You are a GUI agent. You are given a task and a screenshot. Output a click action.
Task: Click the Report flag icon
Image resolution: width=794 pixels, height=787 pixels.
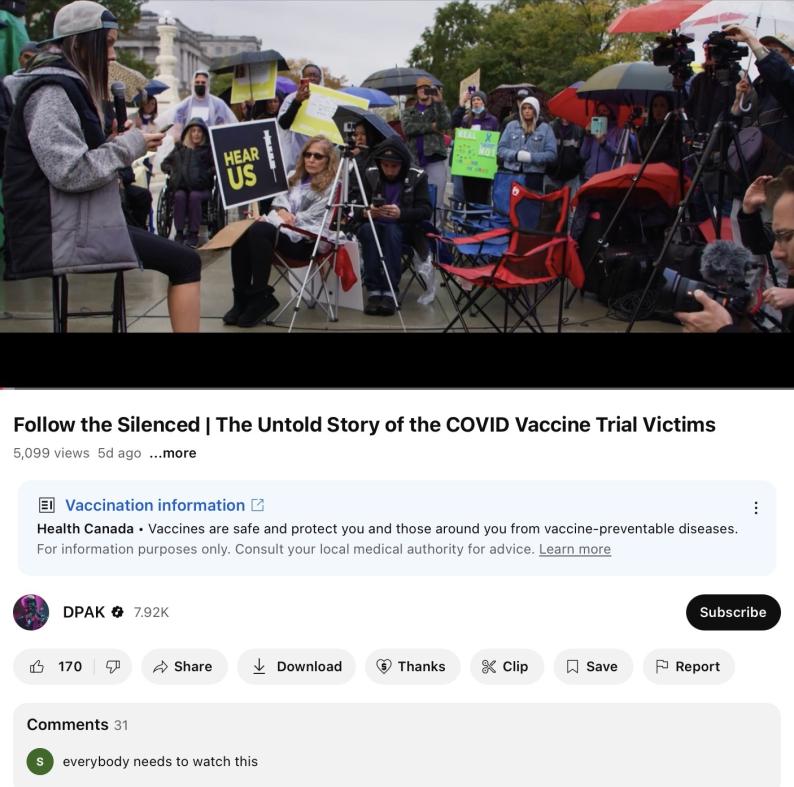[x=661, y=666]
